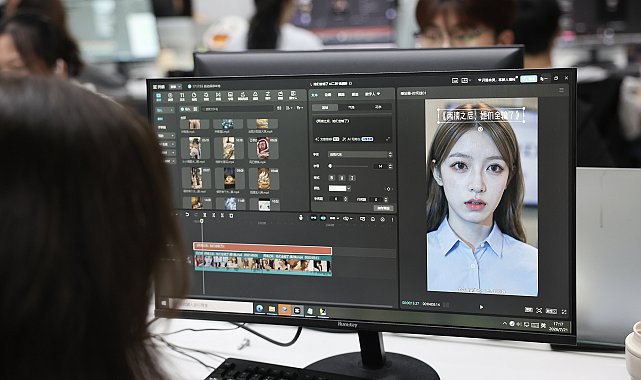The width and height of the screenshot is (641, 380).
Task: Click the Windows taskbar search box
Action: [211, 305]
